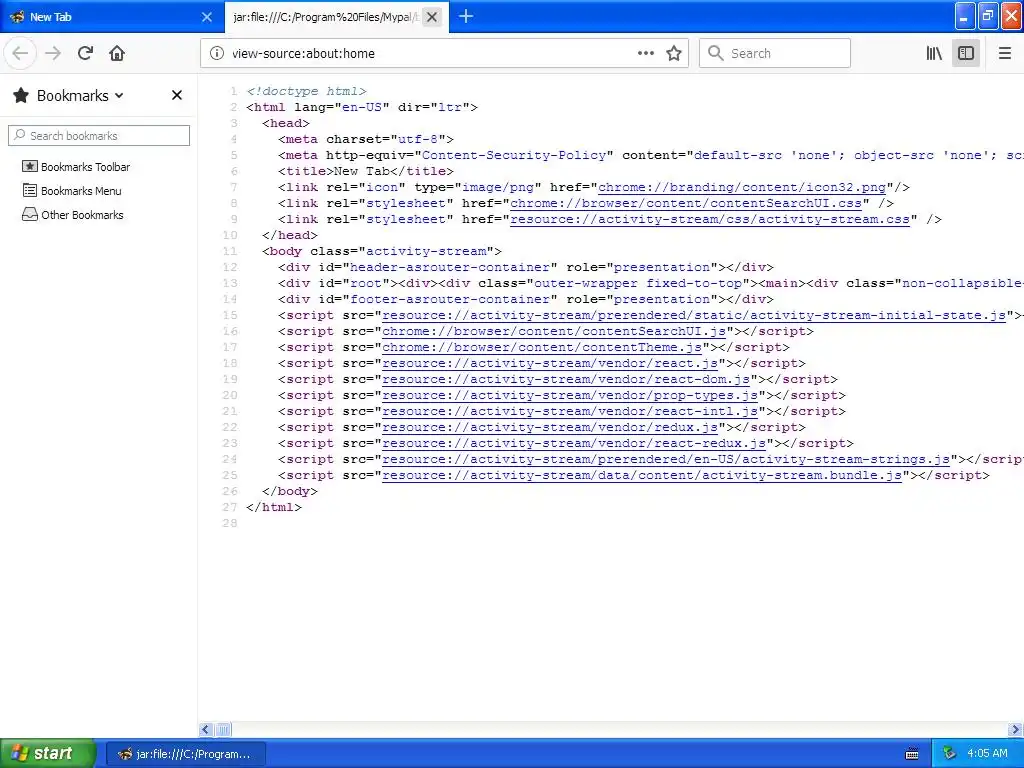The image size is (1024, 768).
Task: Click the system tray notification icon
Action: pos(948,754)
